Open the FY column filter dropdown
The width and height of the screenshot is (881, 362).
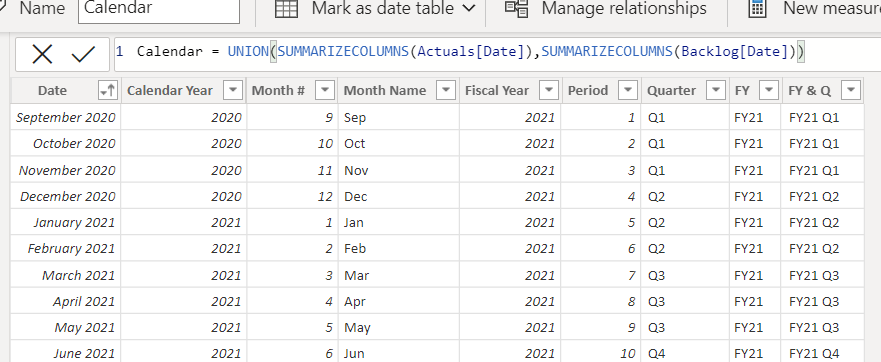pyautogui.click(x=769, y=90)
